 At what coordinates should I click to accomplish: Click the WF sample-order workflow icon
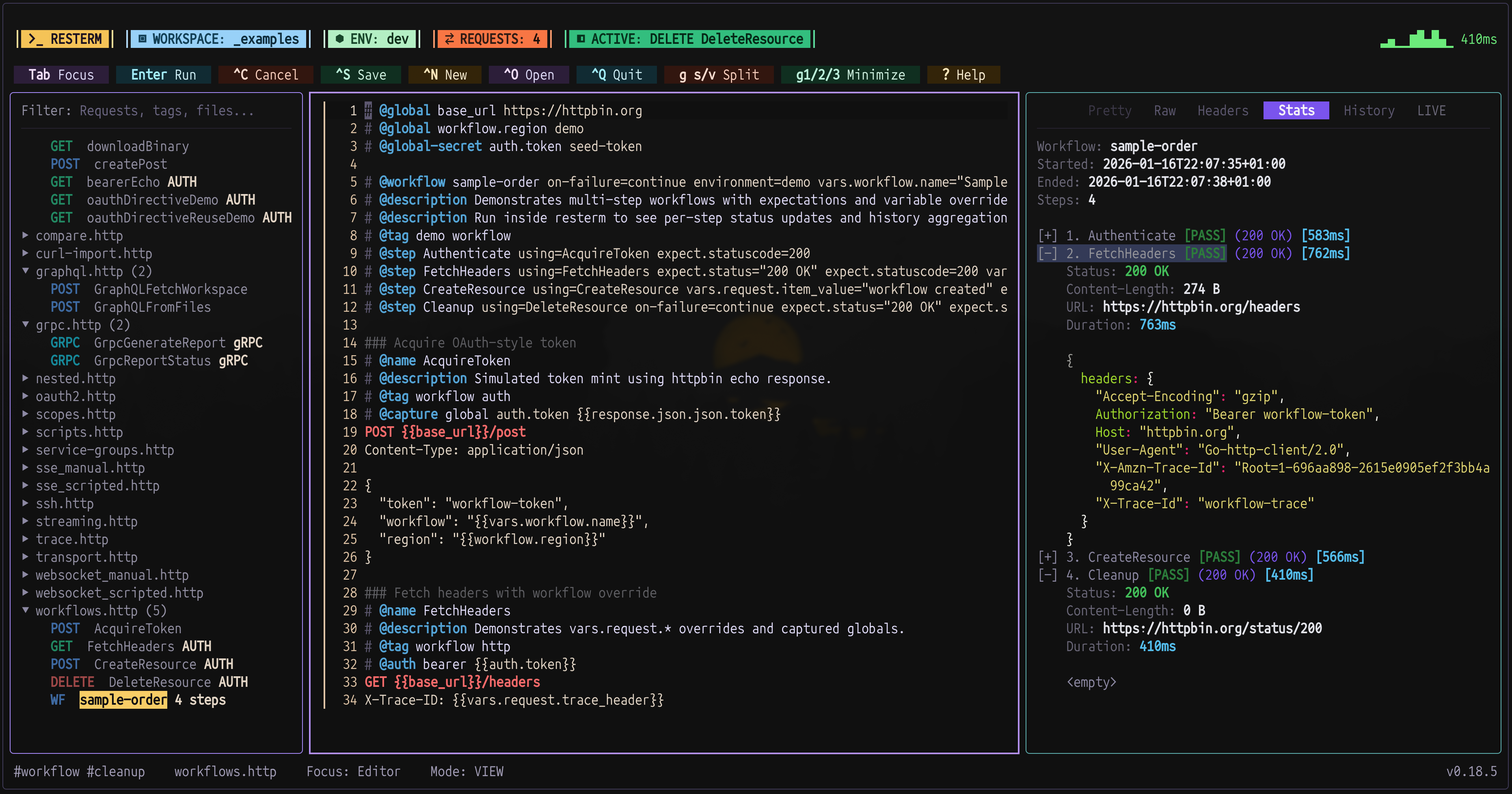coord(58,699)
